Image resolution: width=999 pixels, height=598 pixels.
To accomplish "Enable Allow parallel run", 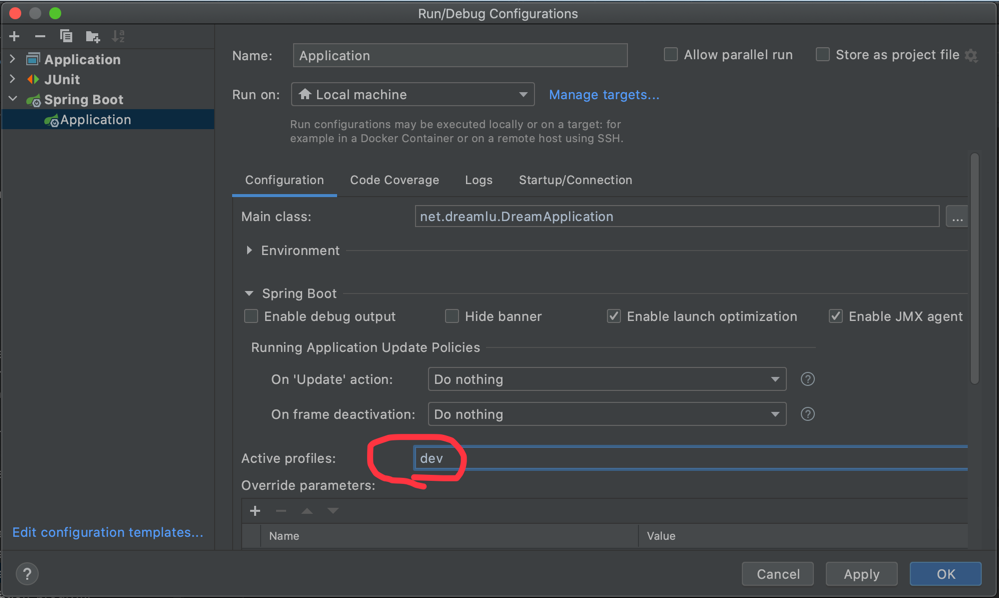I will [x=670, y=55].
